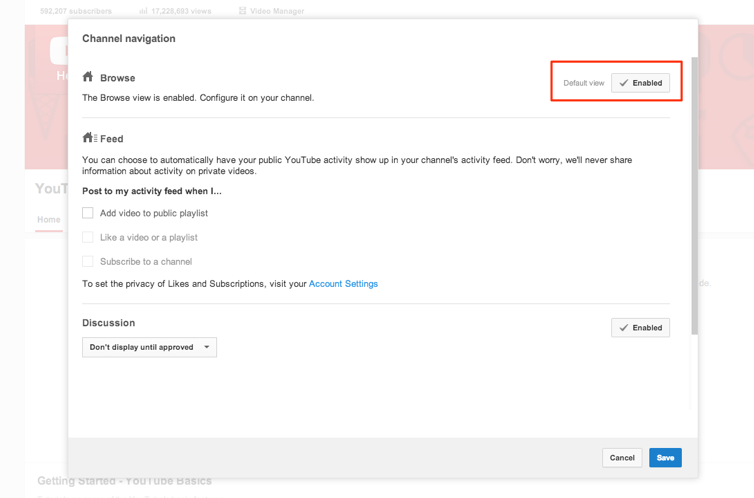Open the Account Settings link
This screenshot has width=754, height=498.
pos(343,284)
